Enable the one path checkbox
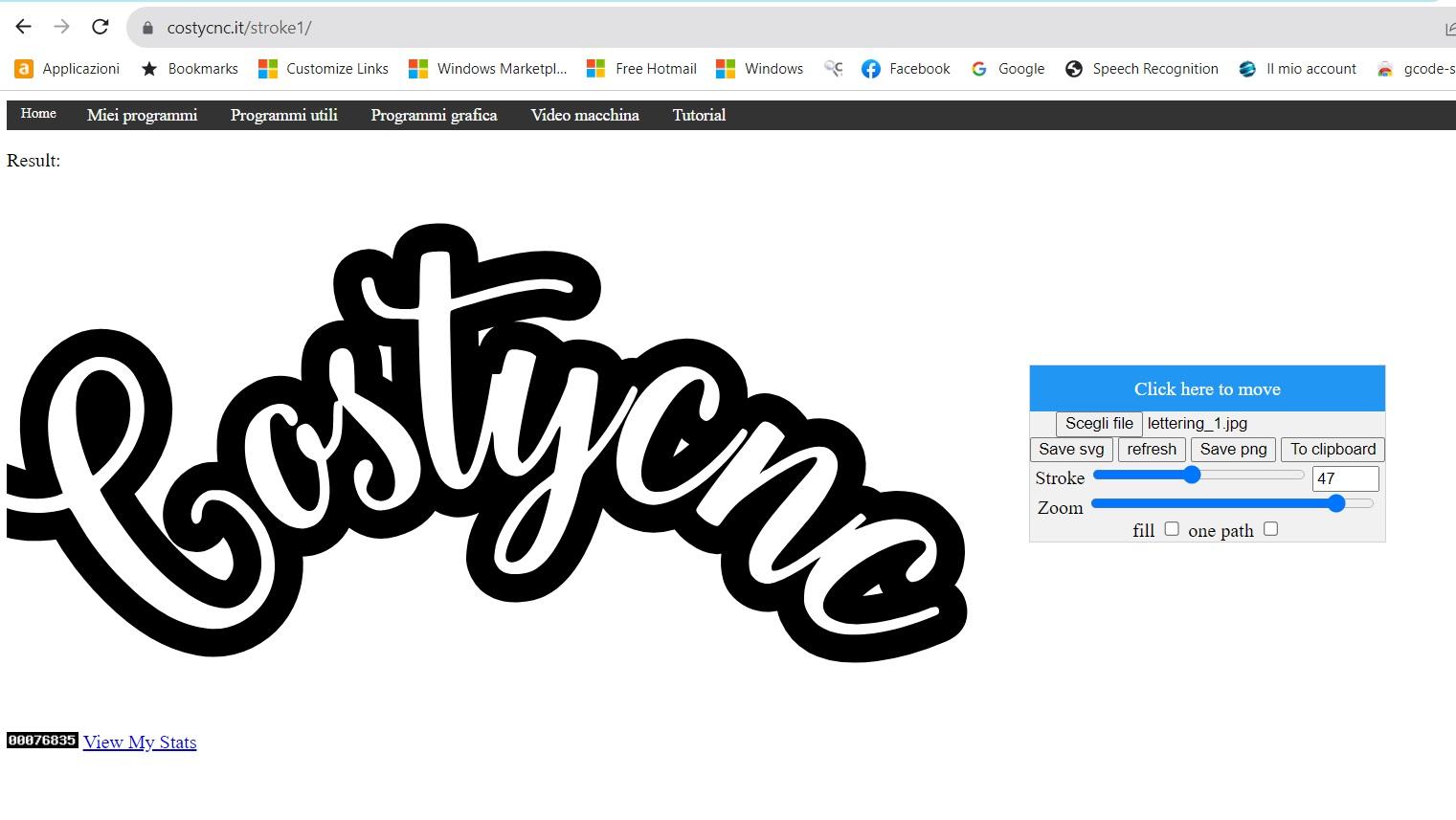 click(x=1270, y=529)
